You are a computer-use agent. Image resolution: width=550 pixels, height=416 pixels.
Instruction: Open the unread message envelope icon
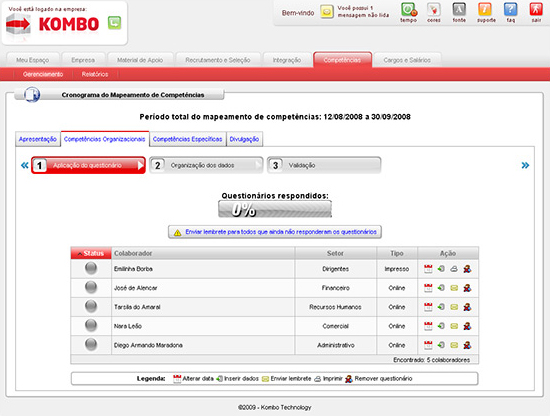[x=327, y=12]
